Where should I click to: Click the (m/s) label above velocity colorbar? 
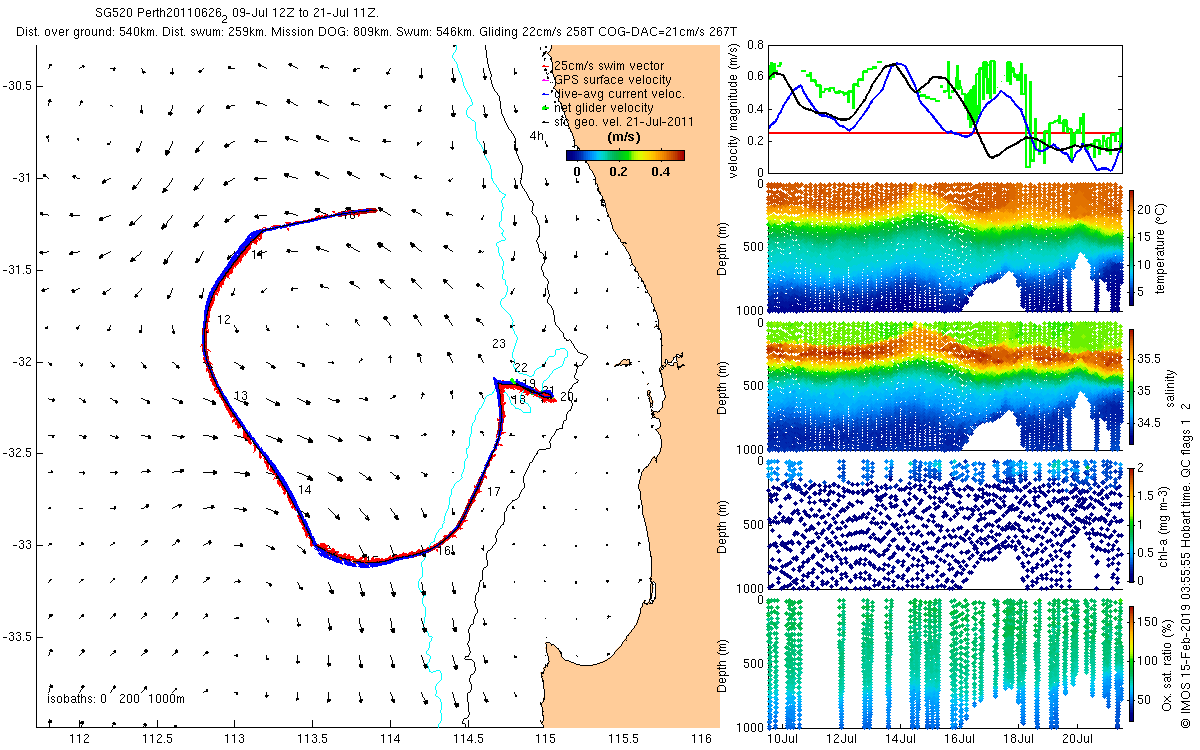(x=625, y=138)
